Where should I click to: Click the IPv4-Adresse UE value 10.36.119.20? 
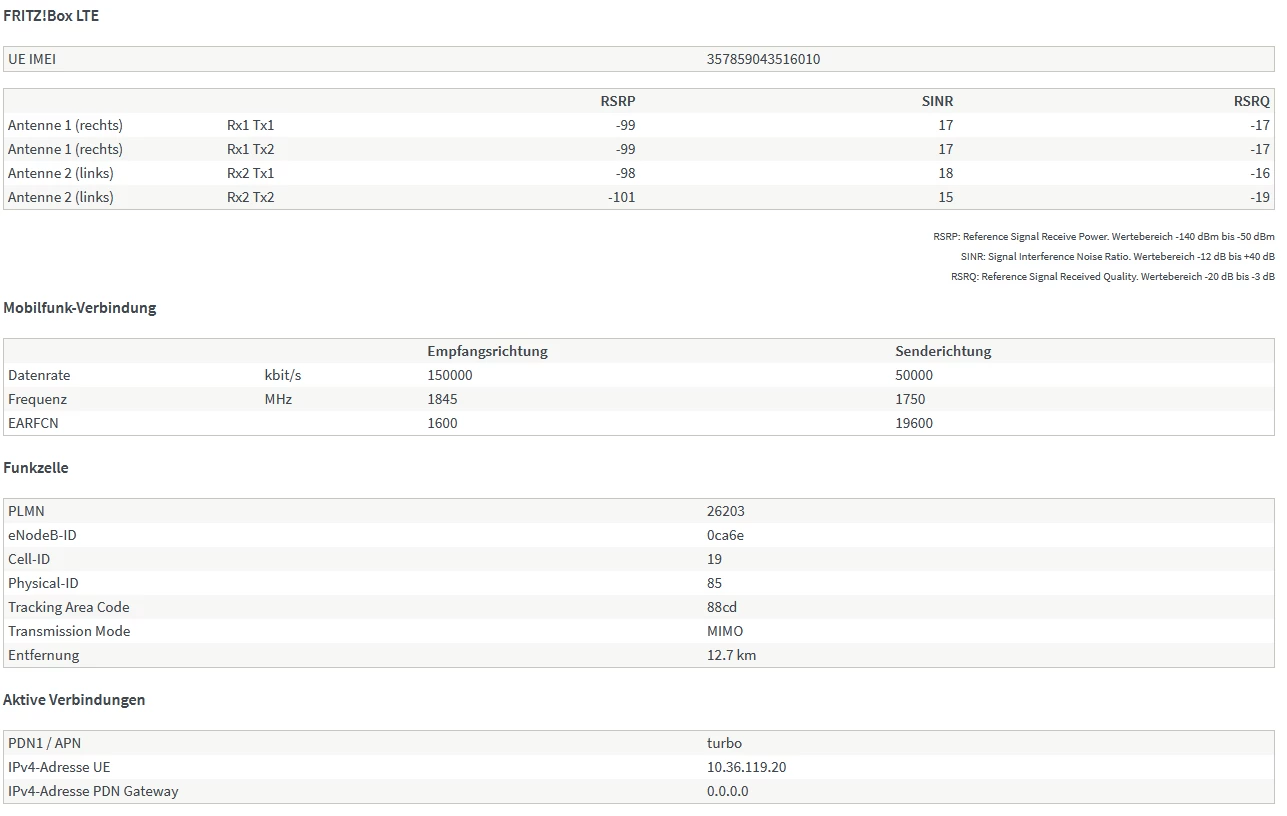click(x=747, y=767)
